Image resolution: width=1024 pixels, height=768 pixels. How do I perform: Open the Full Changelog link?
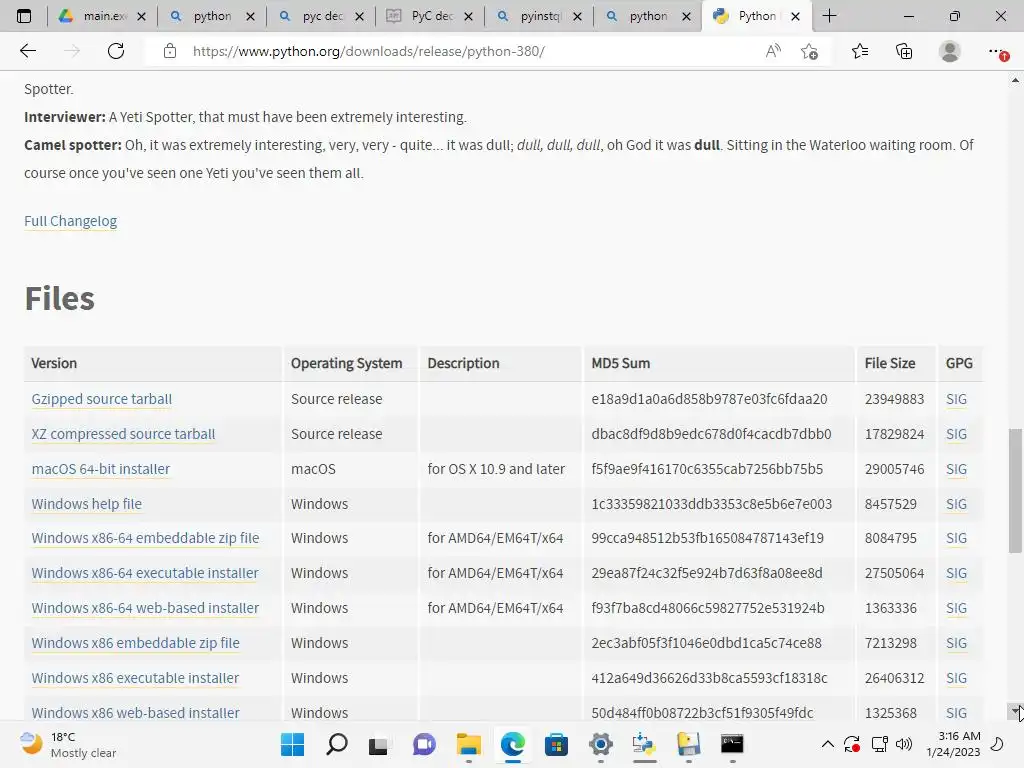(71, 221)
